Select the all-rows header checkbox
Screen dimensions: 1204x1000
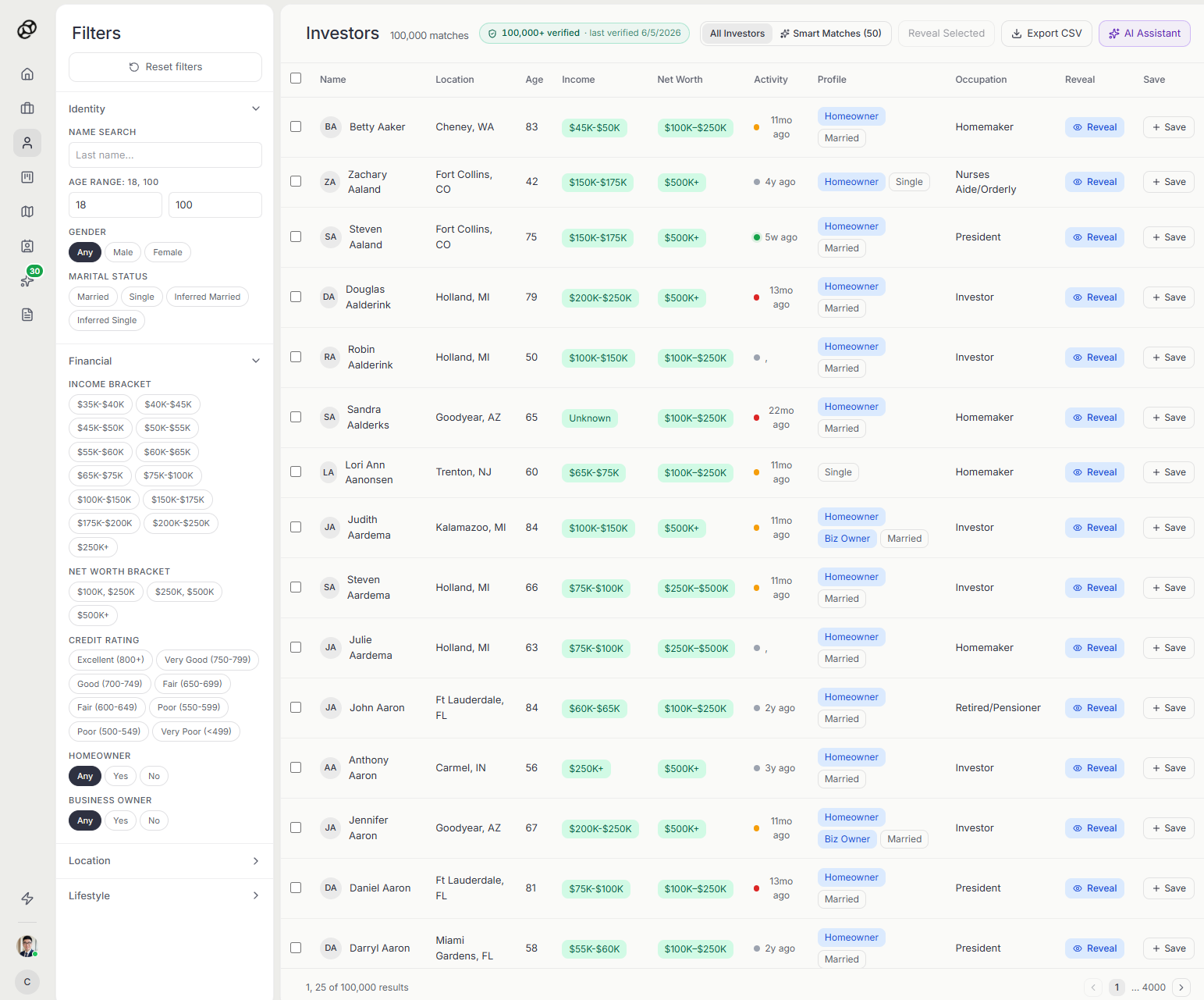[x=296, y=78]
